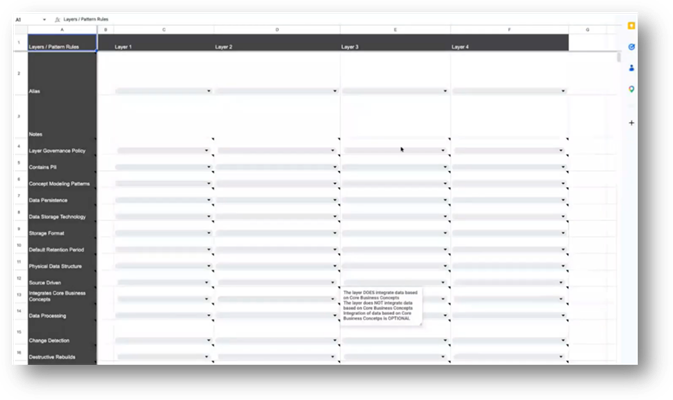This screenshot has width=673, height=400.
Task: Open Google Tasks from the side panel
Action: 631,47
